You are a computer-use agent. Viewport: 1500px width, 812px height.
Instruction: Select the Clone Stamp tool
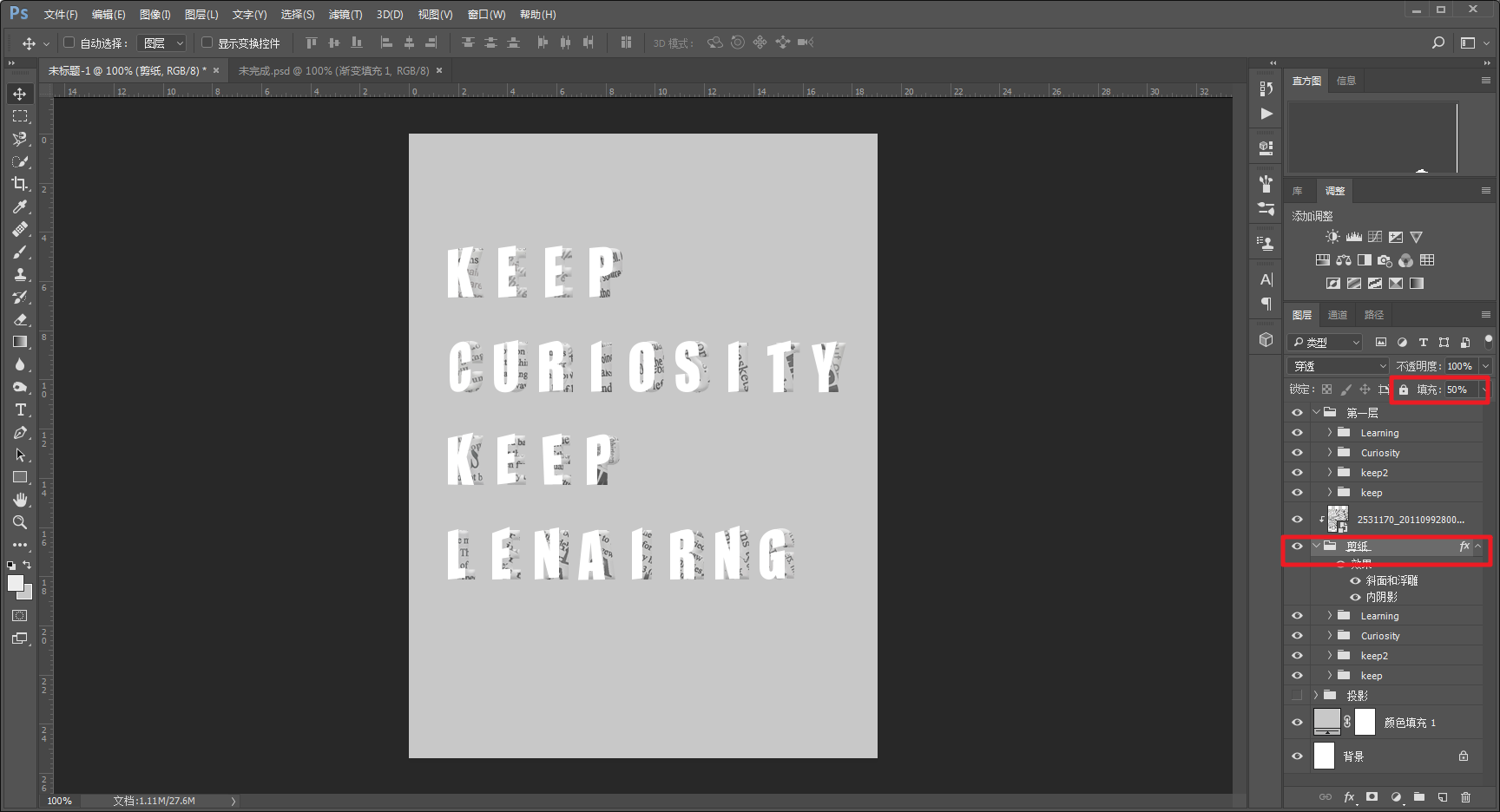click(20, 274)
